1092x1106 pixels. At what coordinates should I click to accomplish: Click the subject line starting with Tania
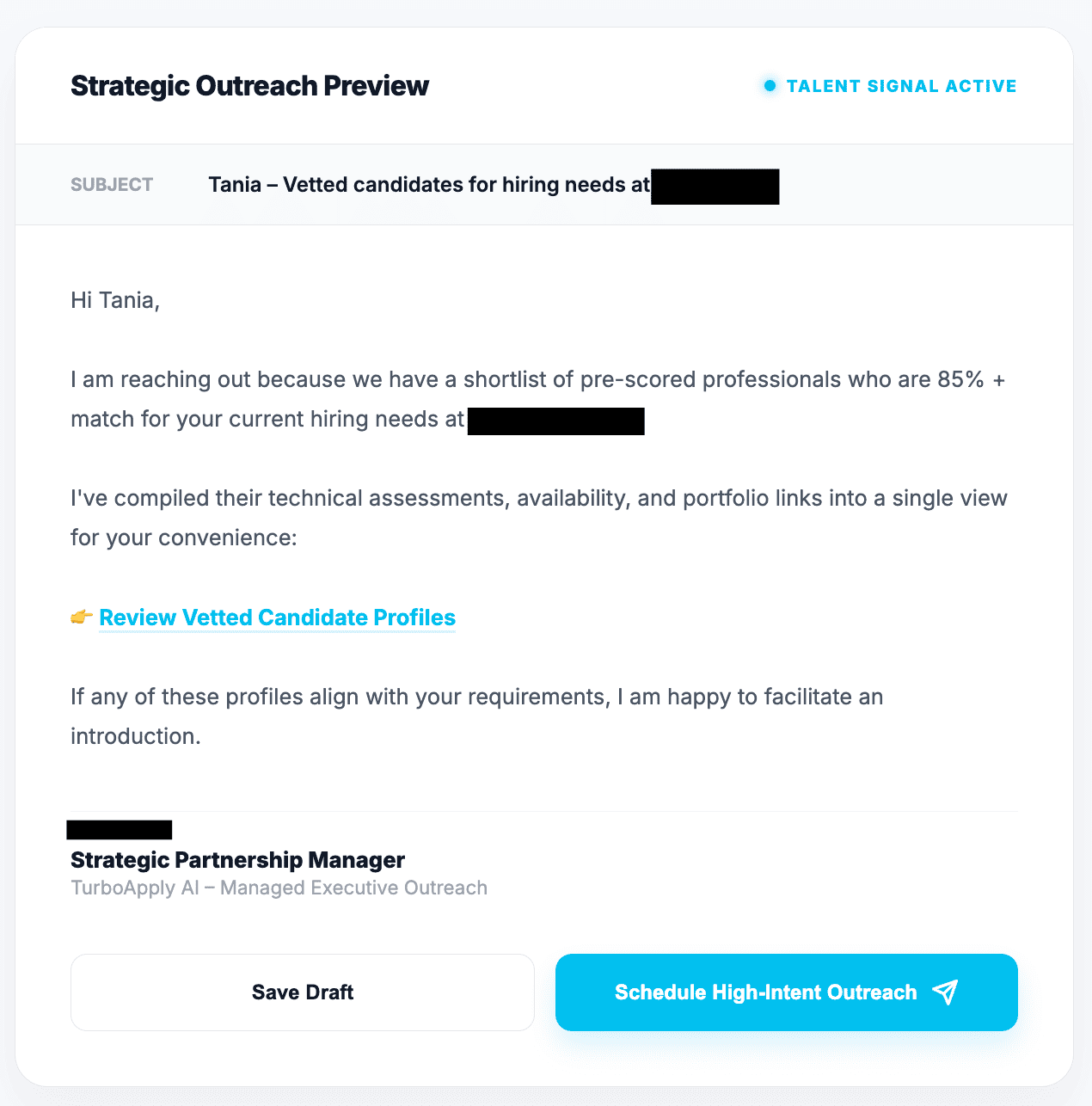[428, 185]
